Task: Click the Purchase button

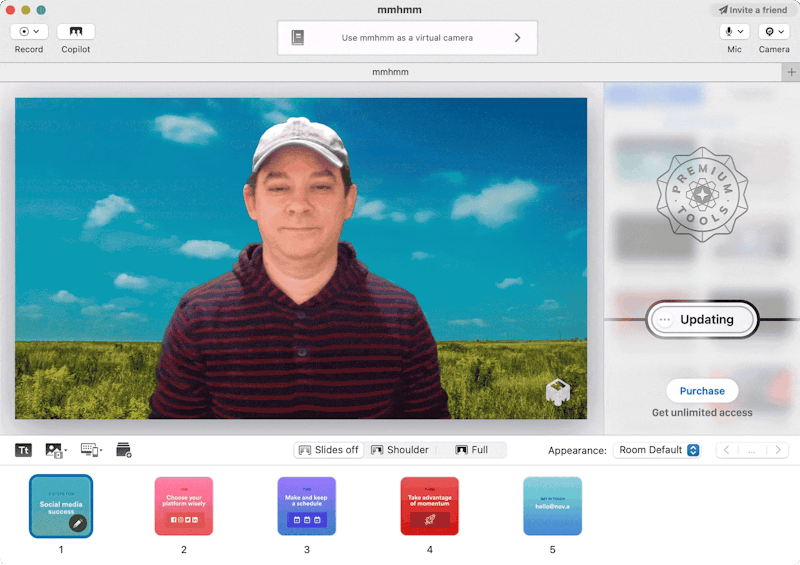Action: (x=702, y=390)
